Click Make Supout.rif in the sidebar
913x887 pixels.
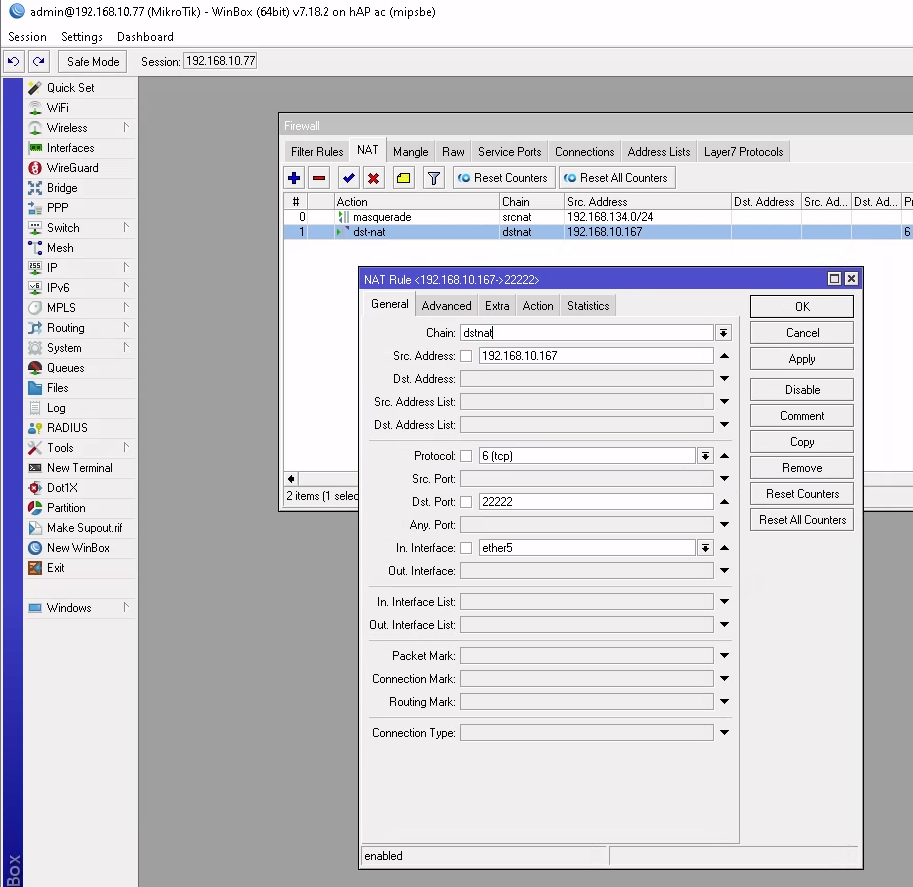[x=84, y=528]
